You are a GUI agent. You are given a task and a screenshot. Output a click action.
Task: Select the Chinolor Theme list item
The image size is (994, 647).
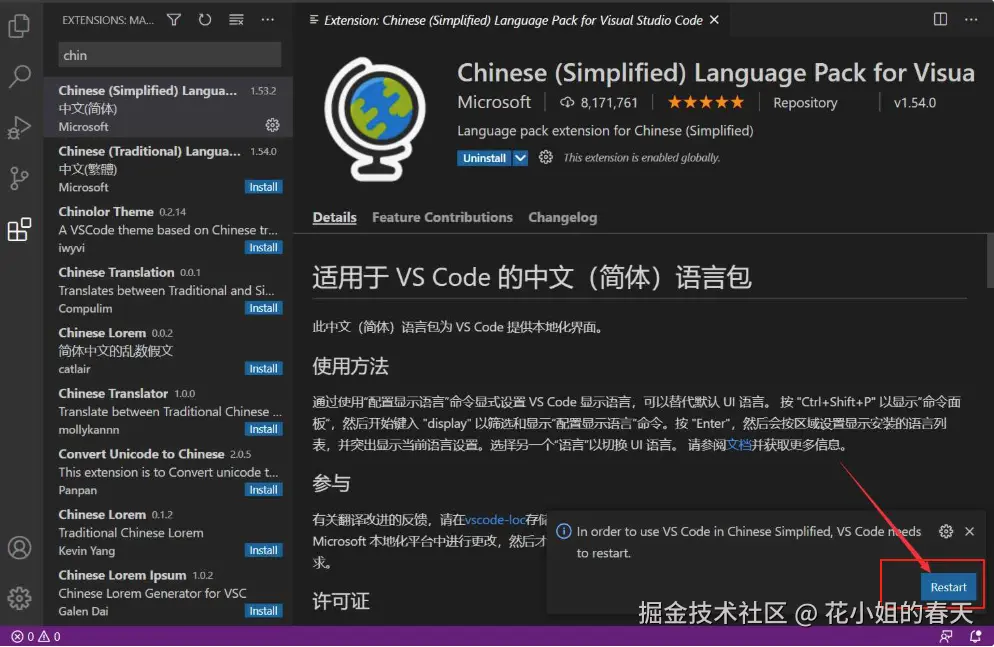(168, 229)
